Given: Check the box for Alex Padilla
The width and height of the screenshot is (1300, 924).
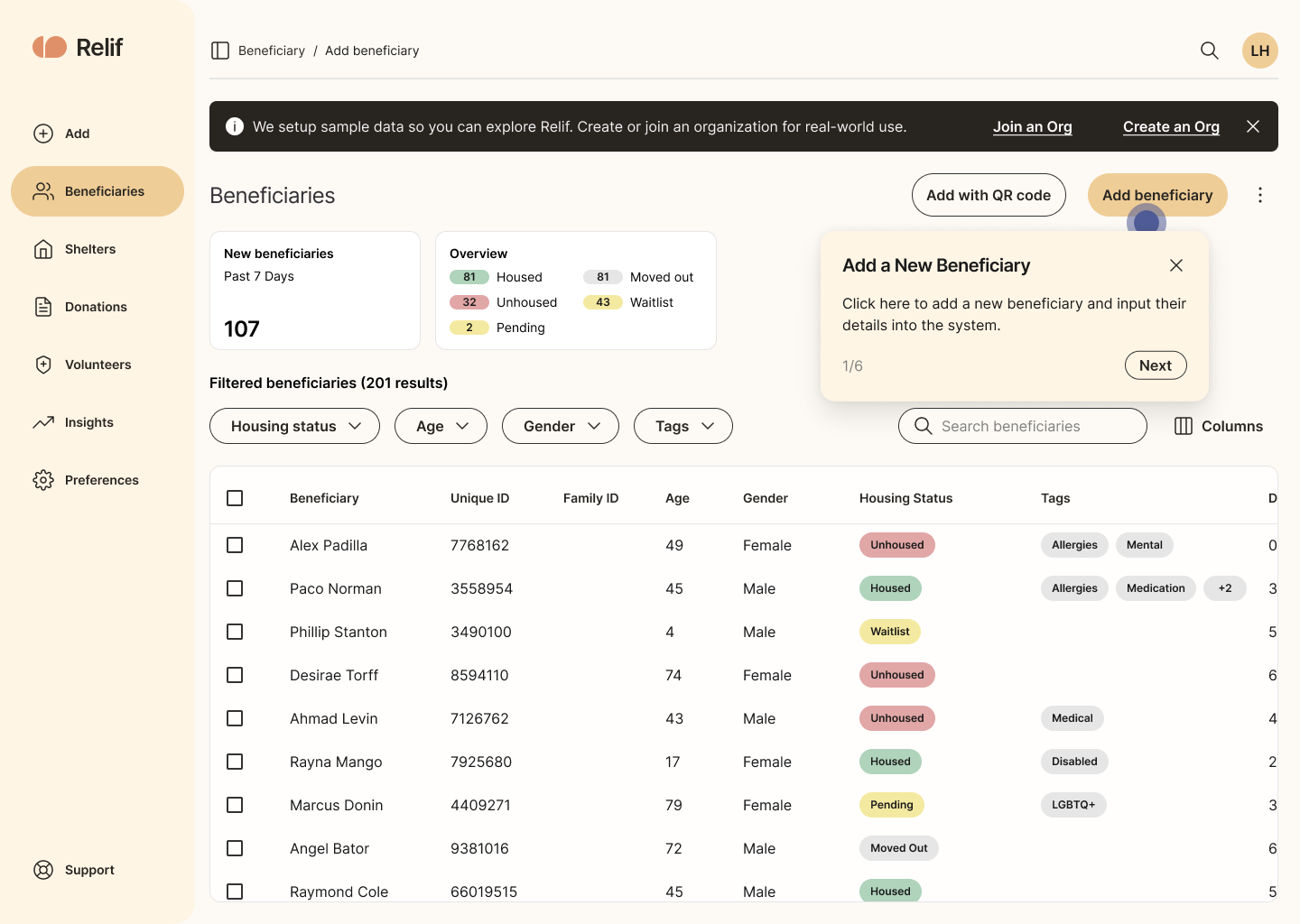Looking at the screenshot, I should 235,545.
